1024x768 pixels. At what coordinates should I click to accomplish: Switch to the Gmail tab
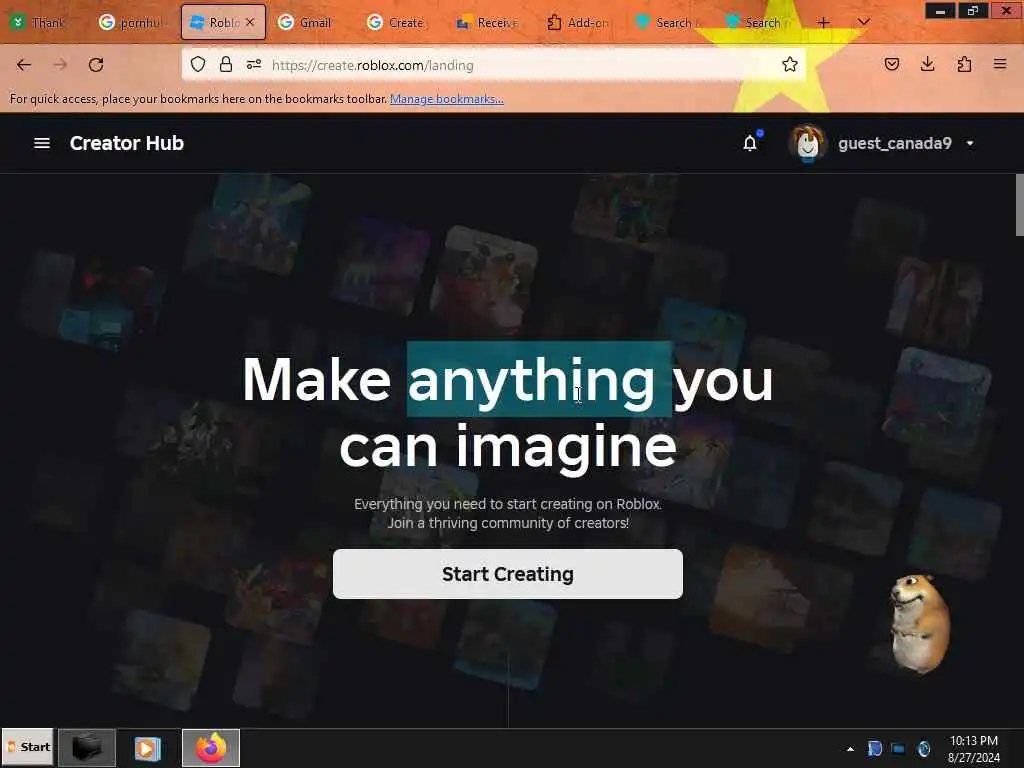click(x=310, y=22)
